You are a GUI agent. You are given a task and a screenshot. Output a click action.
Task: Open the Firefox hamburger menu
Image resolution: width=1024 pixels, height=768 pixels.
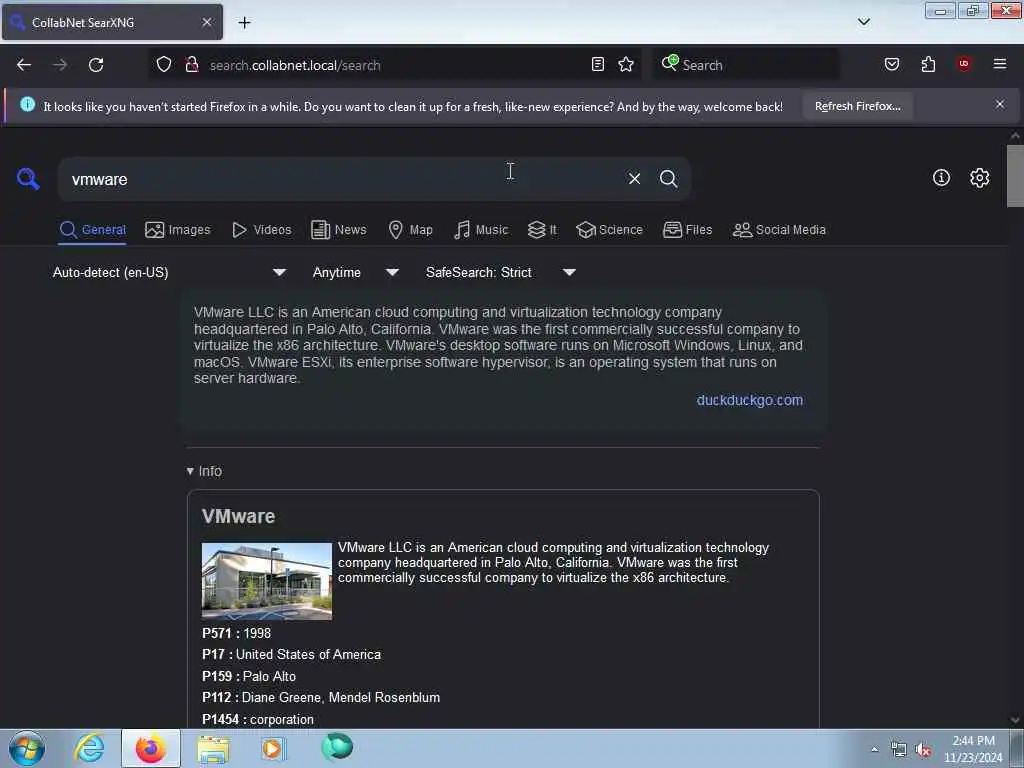click(1000, 64)
